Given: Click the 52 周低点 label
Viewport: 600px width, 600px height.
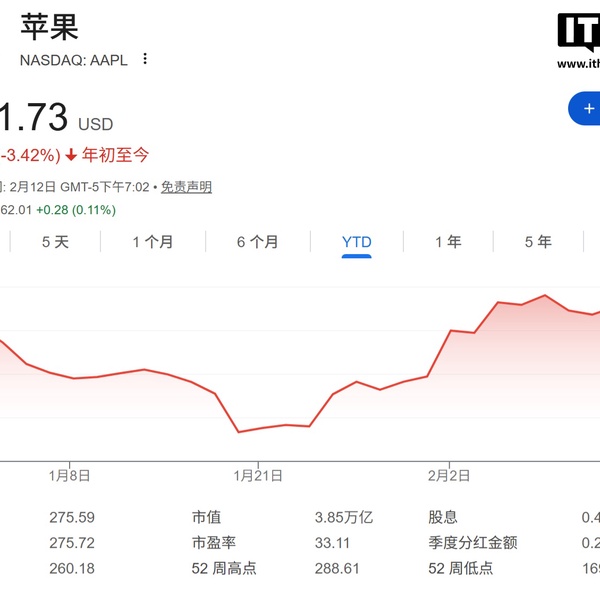Looking at the screenshot, I should 461,568.
